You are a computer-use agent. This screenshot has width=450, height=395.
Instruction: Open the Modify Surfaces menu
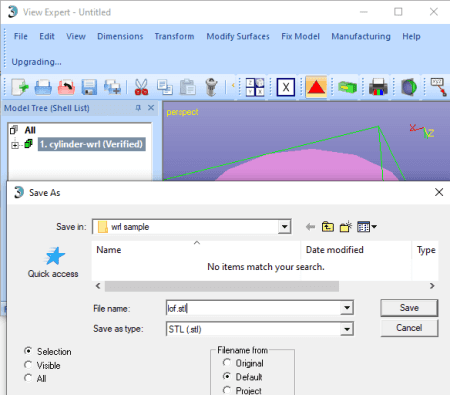238,36
